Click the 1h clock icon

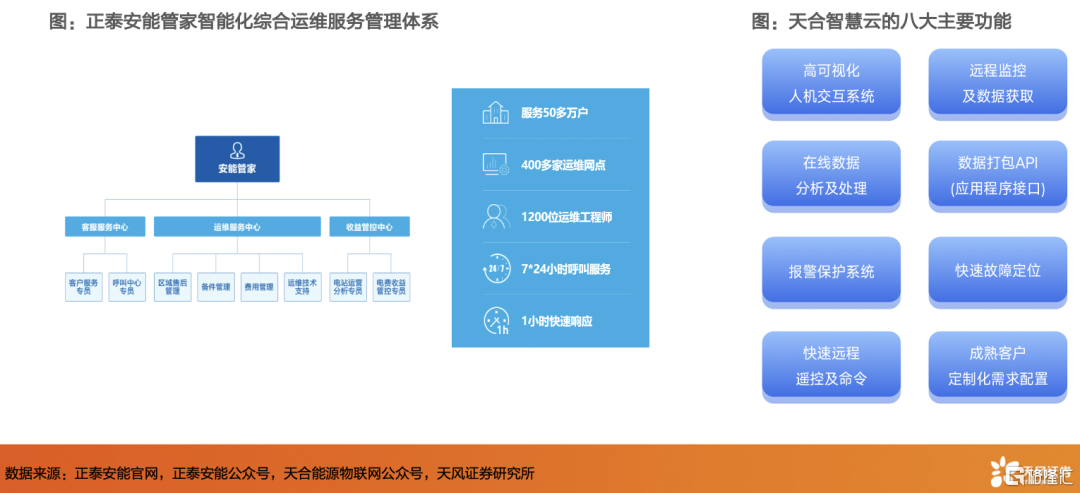click(495, 321)
